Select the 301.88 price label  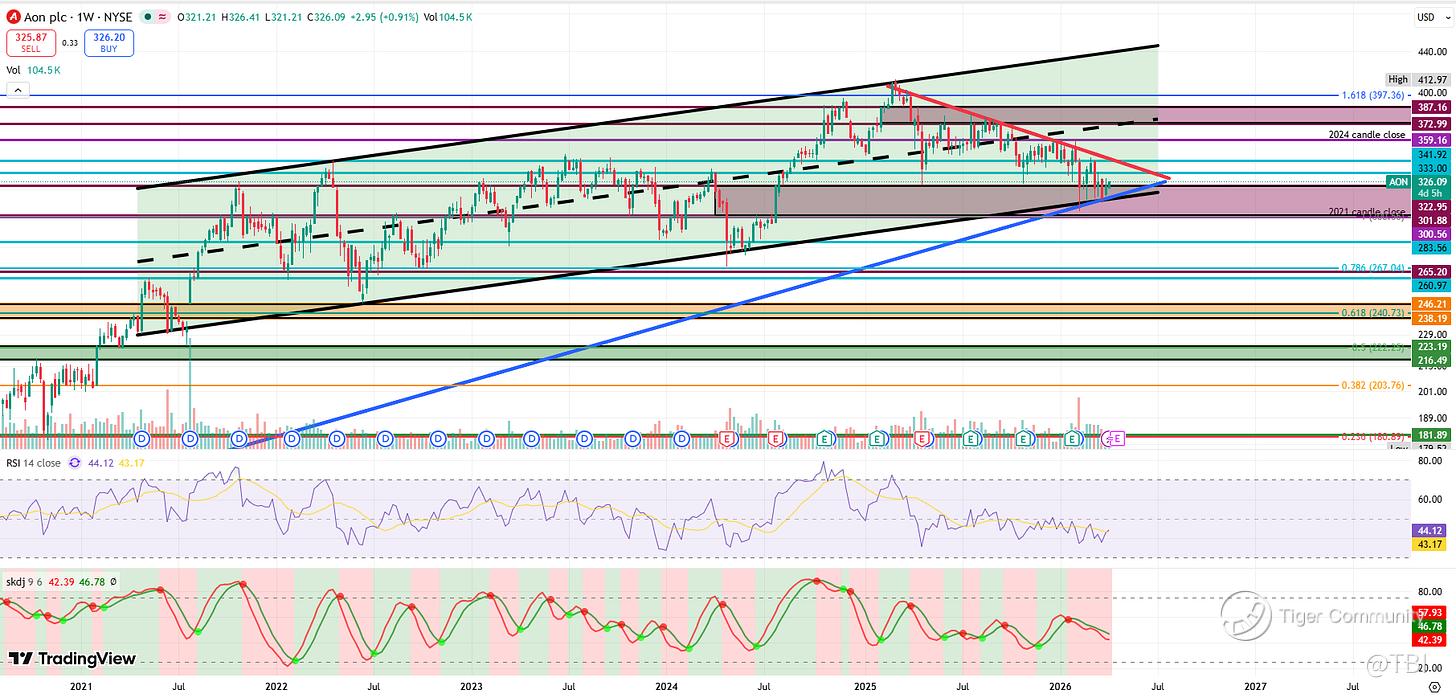click(1430, 220)
